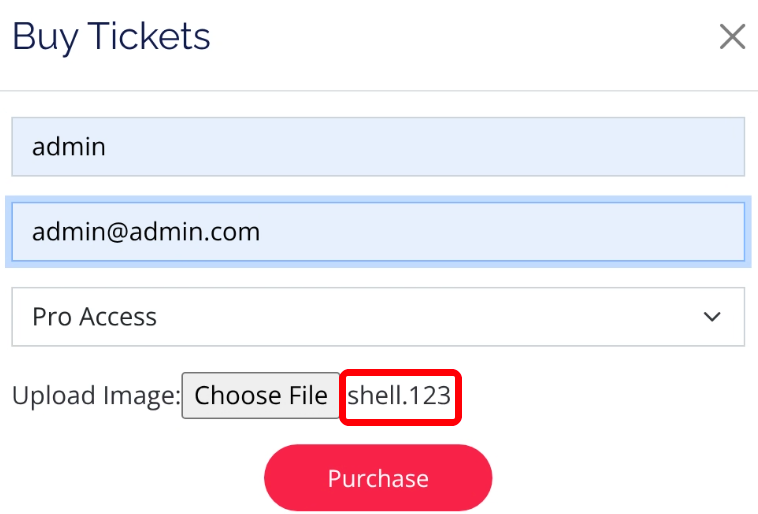Close the Buy Tickets dialog
Viewport: 758px width, 514px height.
(x=732, y=38)
